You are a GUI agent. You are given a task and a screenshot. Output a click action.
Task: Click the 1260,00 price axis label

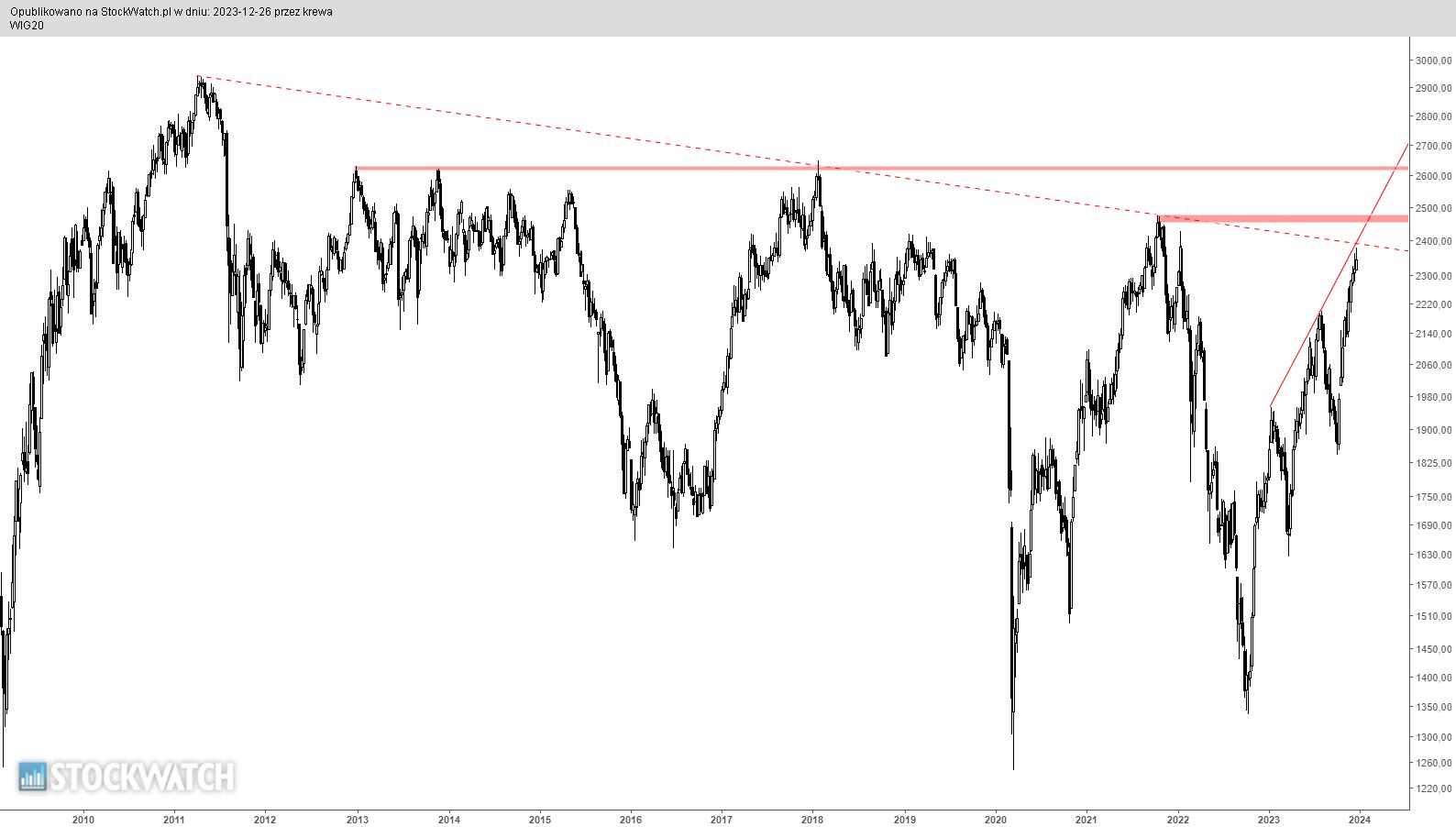click(x=1433, y=764)
